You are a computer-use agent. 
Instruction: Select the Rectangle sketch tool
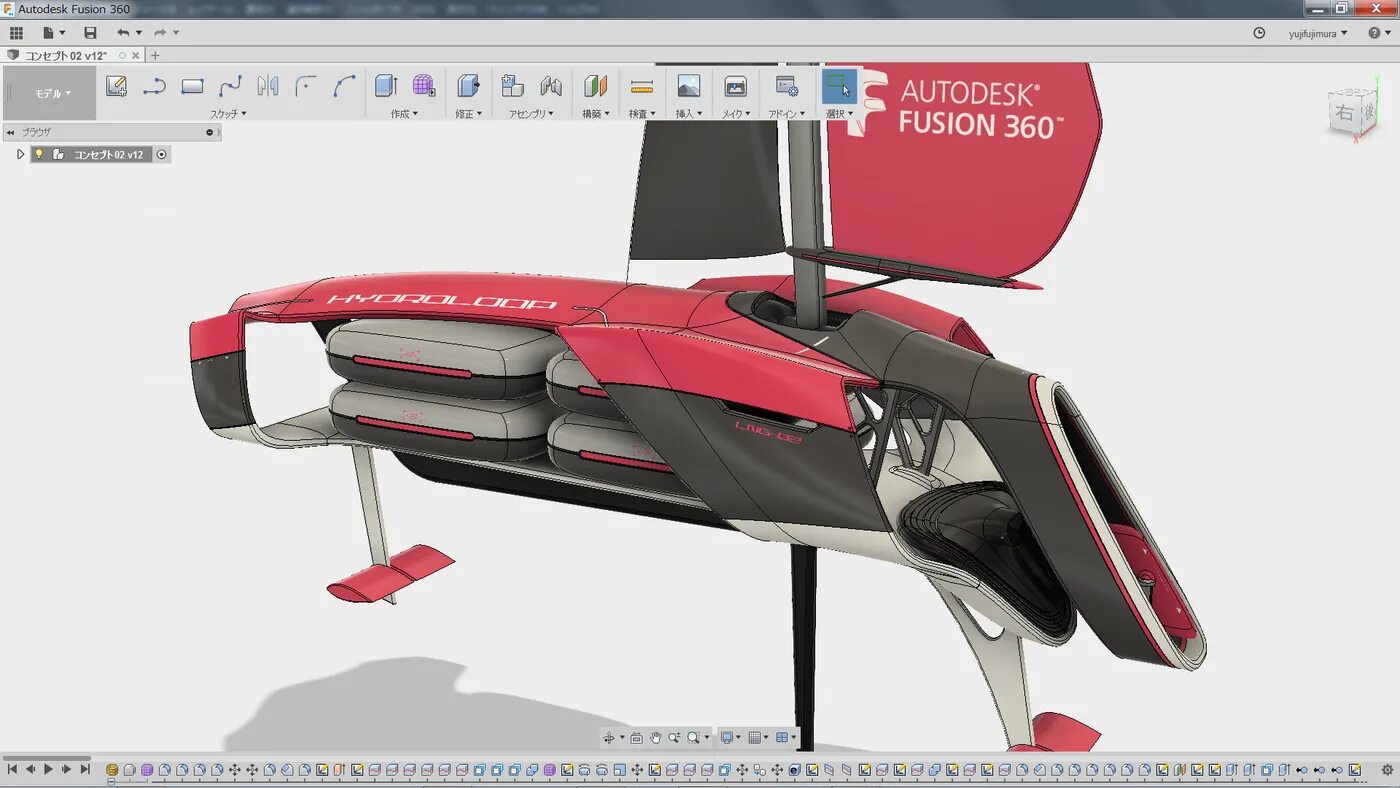click(x=192, y=86)
